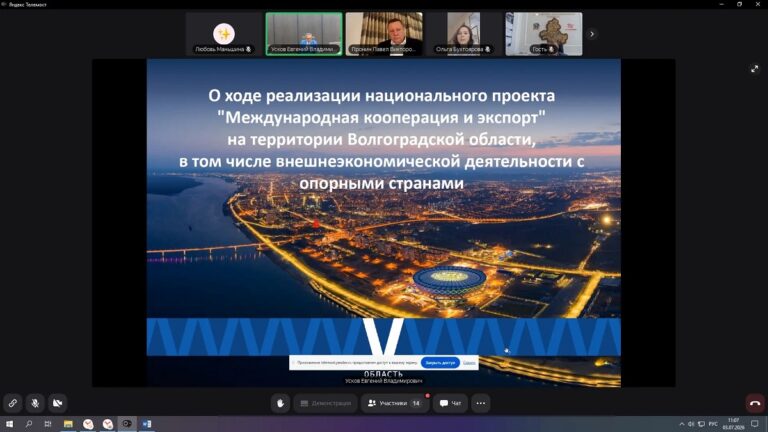Select the Гость video tile
768x432 pixels.
[x=544, y=34]
